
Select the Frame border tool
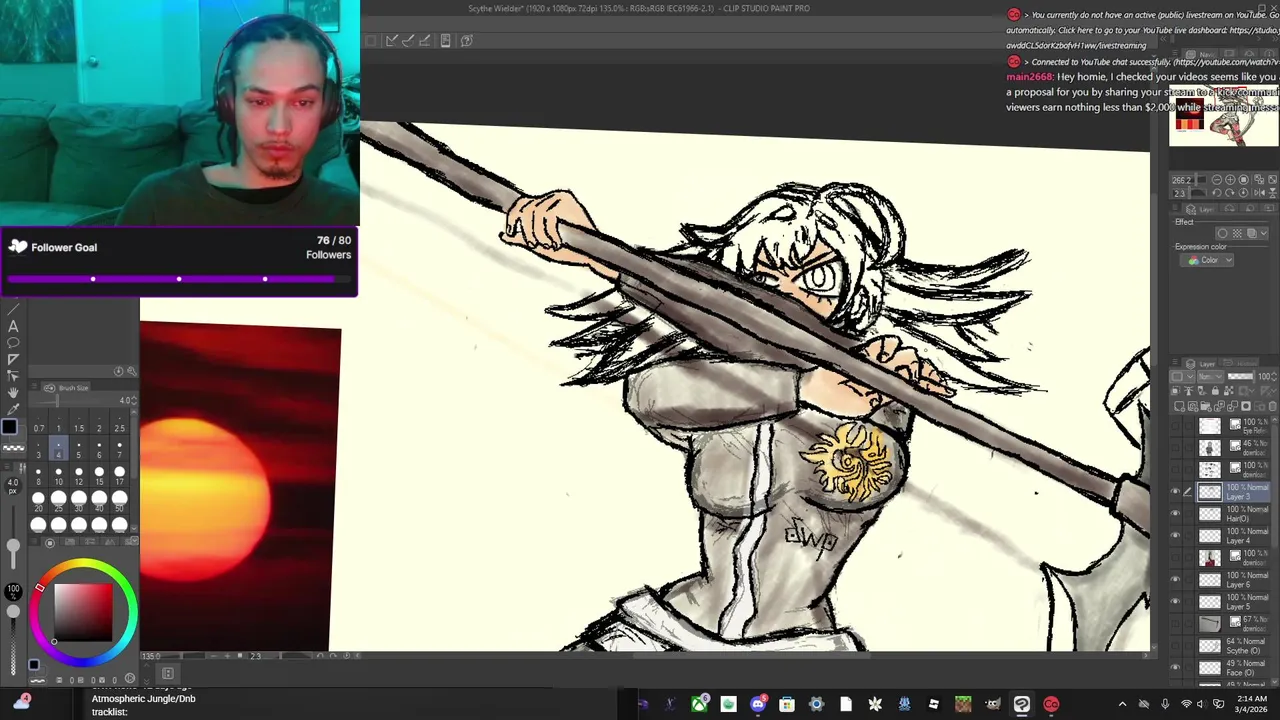coord(13,358)
